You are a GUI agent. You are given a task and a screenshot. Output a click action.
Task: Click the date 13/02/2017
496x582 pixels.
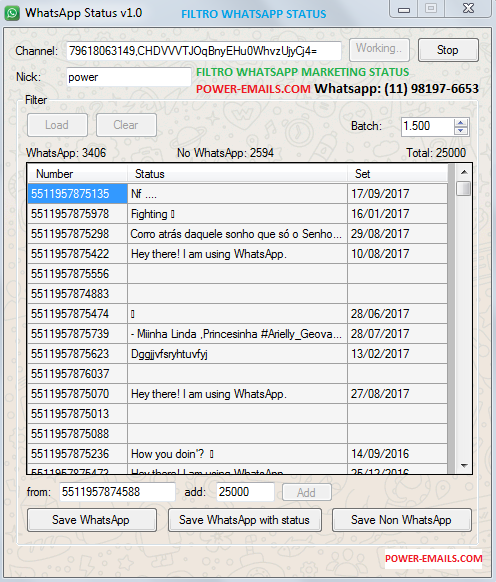(397, 354)
